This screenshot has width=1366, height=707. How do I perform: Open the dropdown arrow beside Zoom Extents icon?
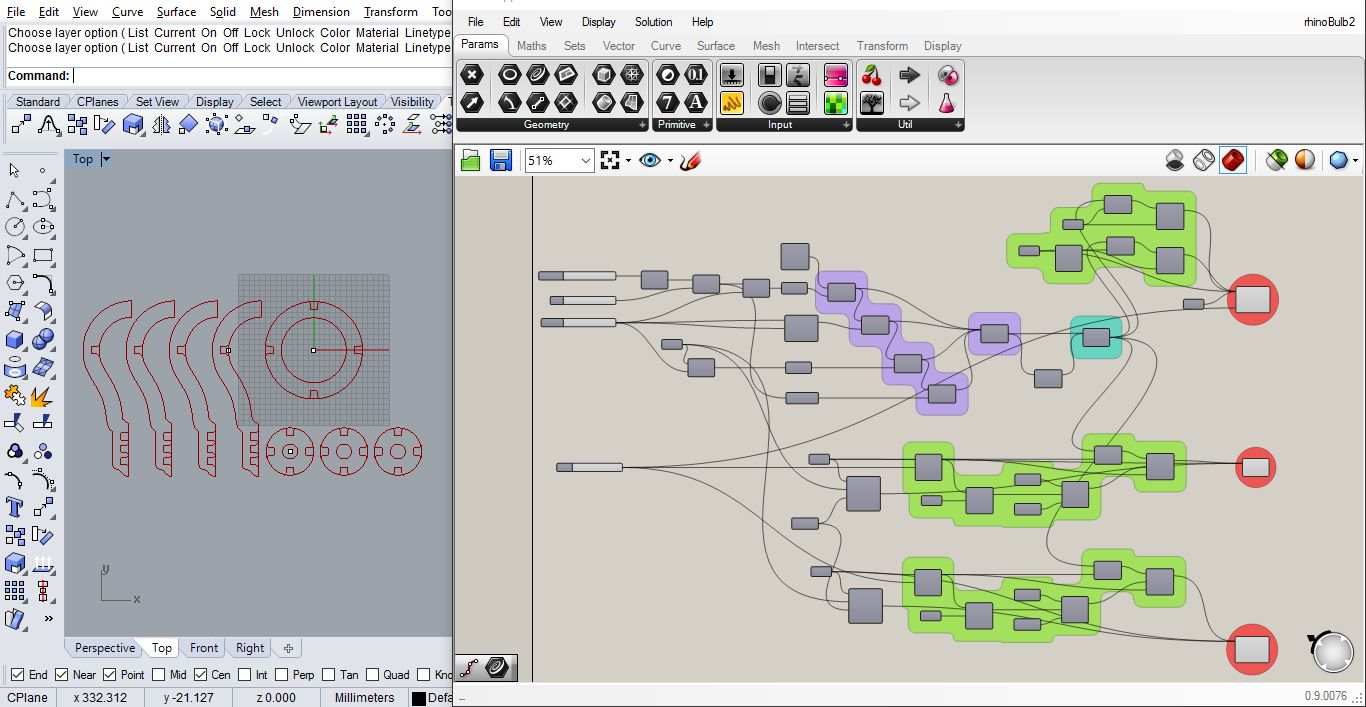pos(628,160)
